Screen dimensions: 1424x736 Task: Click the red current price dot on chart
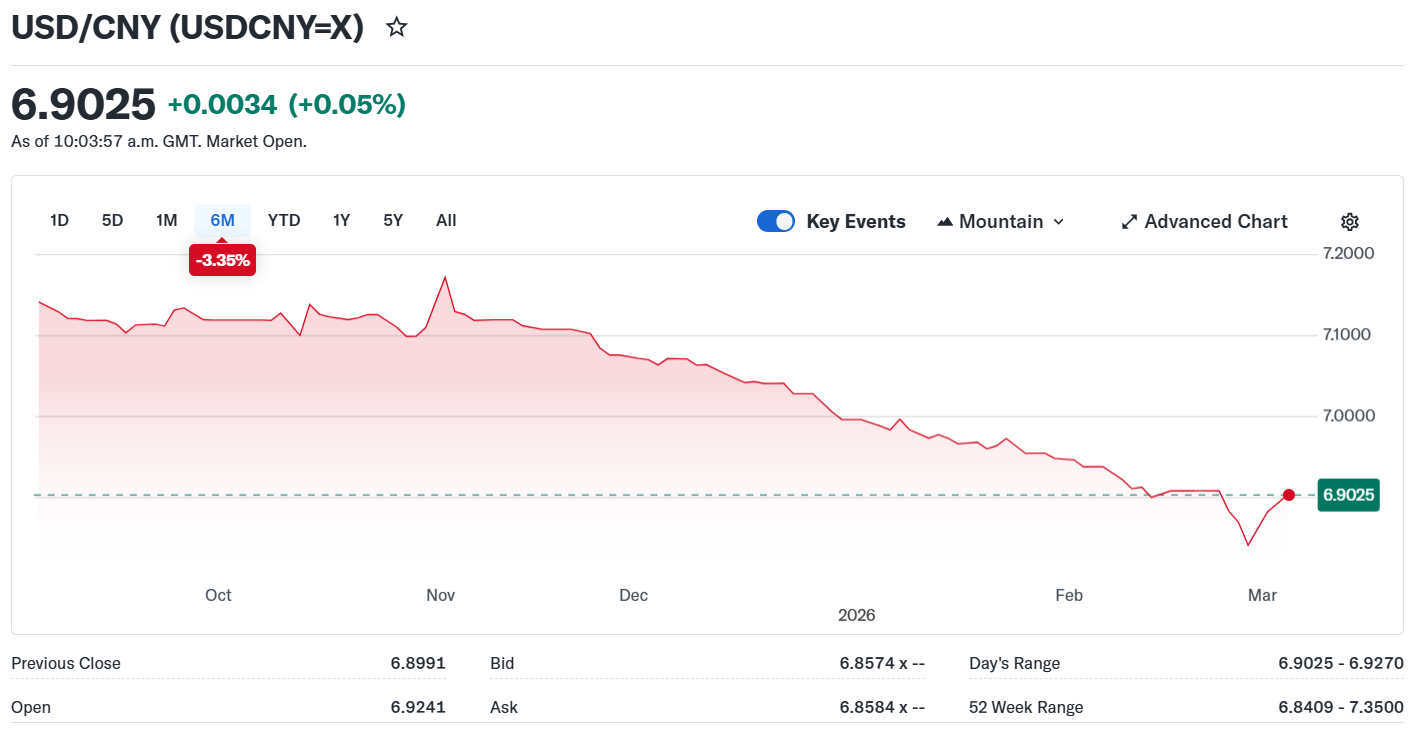point(1289,495)
